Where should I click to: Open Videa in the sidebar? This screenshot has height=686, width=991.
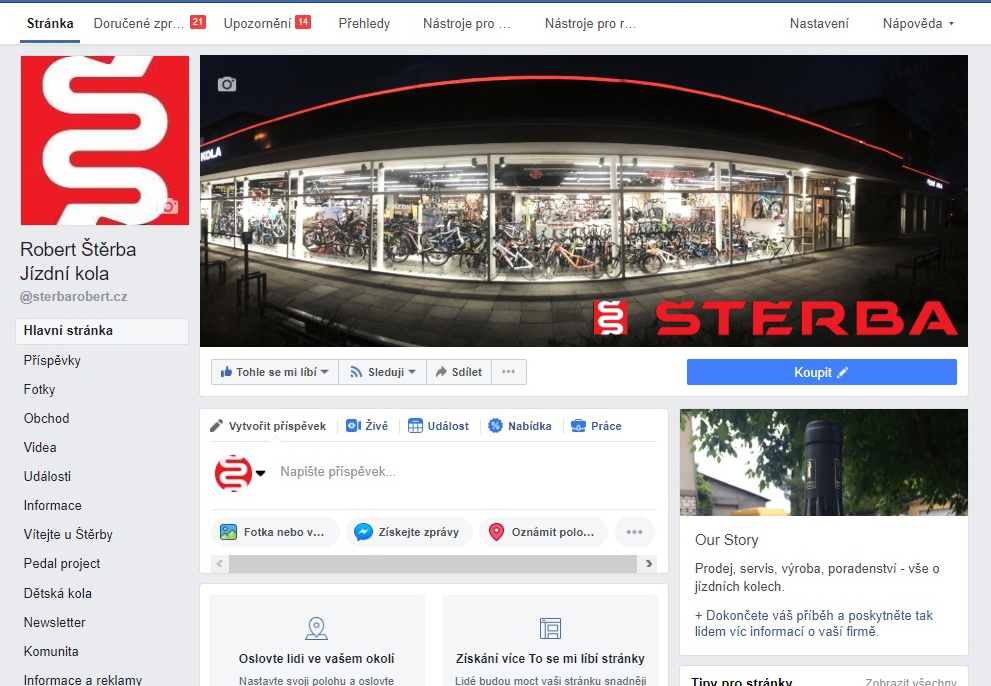(40, 448)
